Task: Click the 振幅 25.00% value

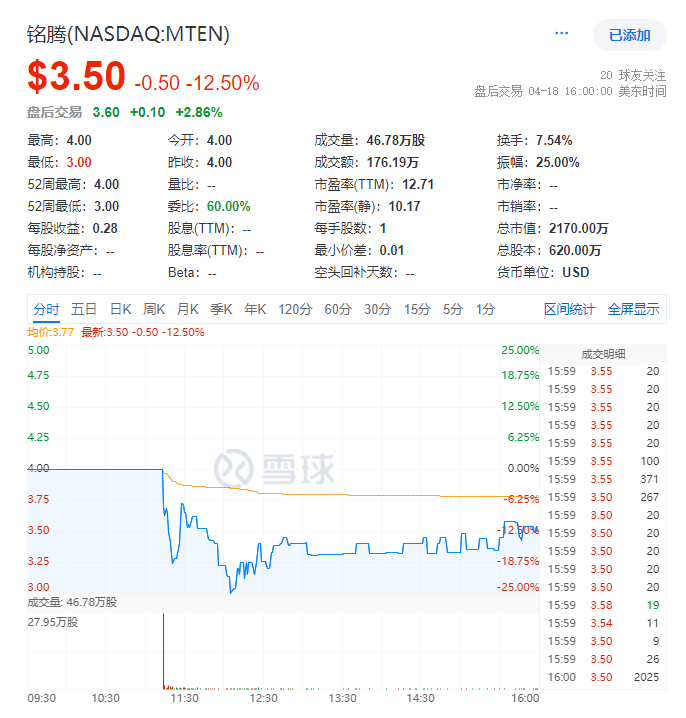Action: click(x=558, y=162)
